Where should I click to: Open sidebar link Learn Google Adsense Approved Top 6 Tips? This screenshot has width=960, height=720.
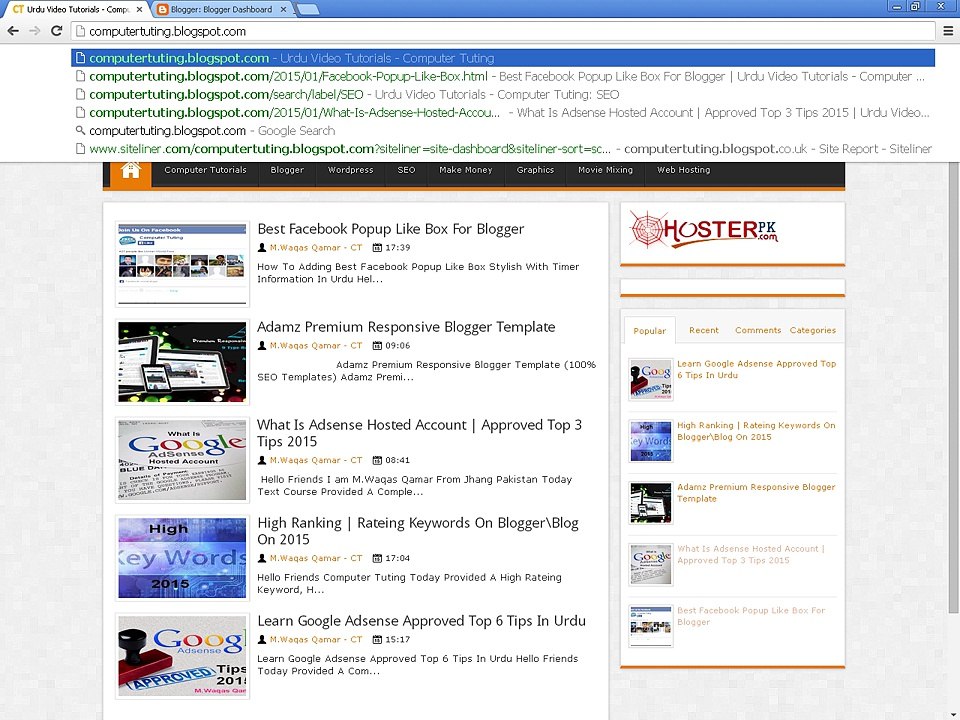[x=756, y=369]
